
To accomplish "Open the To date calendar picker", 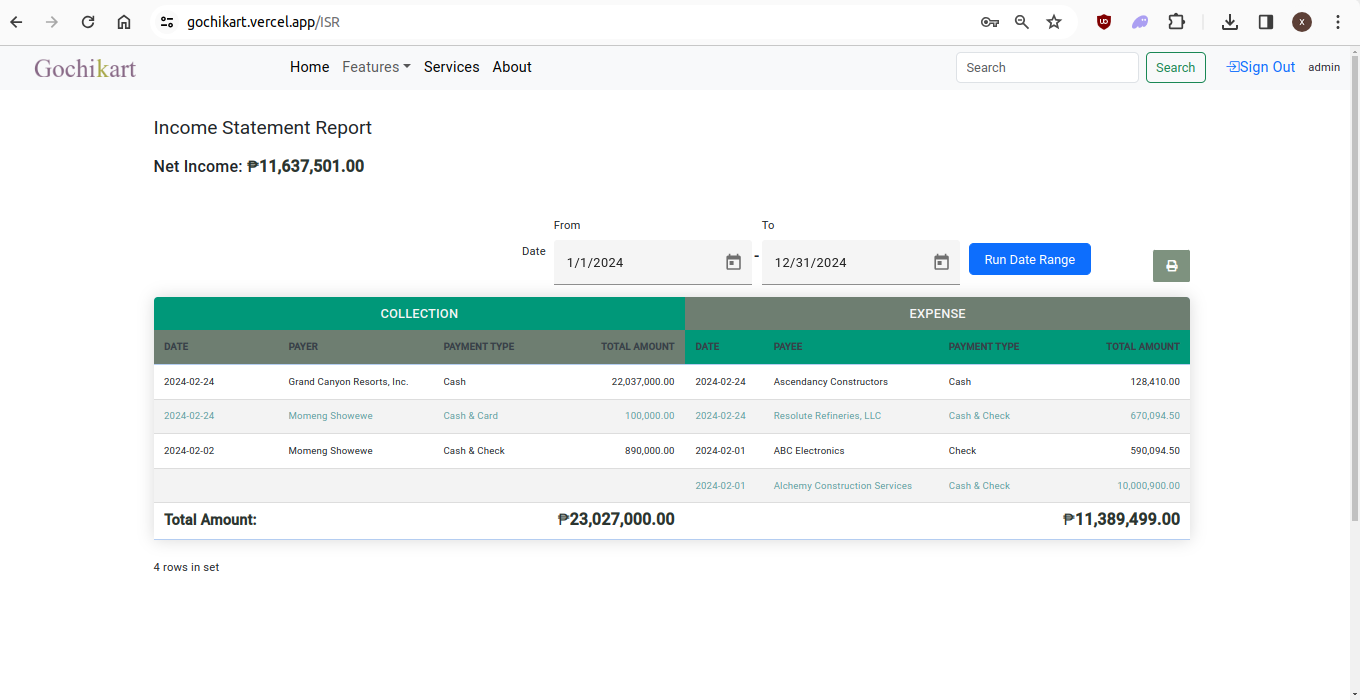I will click(x=941, y=262).
